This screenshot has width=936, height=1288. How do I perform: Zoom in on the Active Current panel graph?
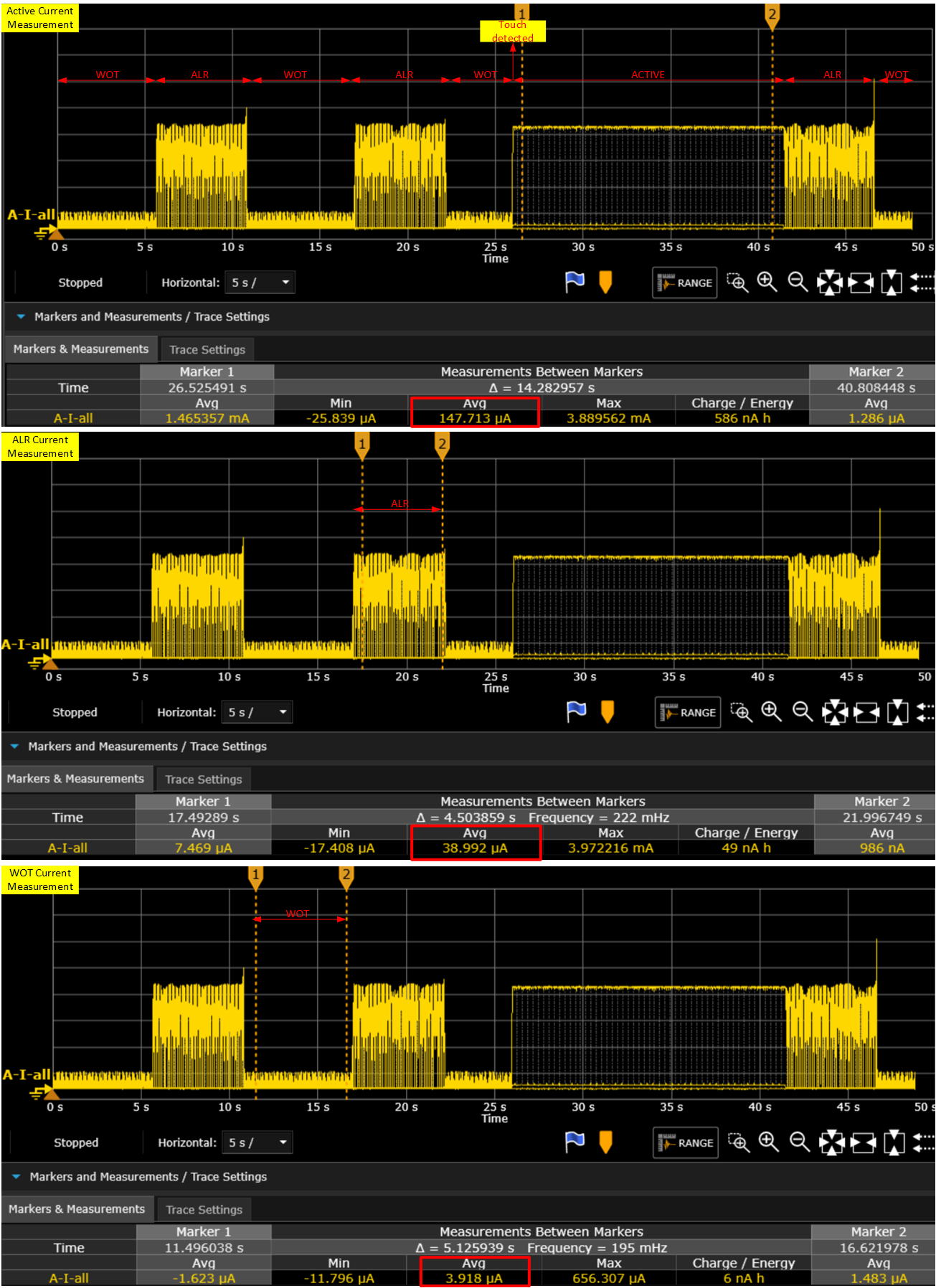(767, 283)
